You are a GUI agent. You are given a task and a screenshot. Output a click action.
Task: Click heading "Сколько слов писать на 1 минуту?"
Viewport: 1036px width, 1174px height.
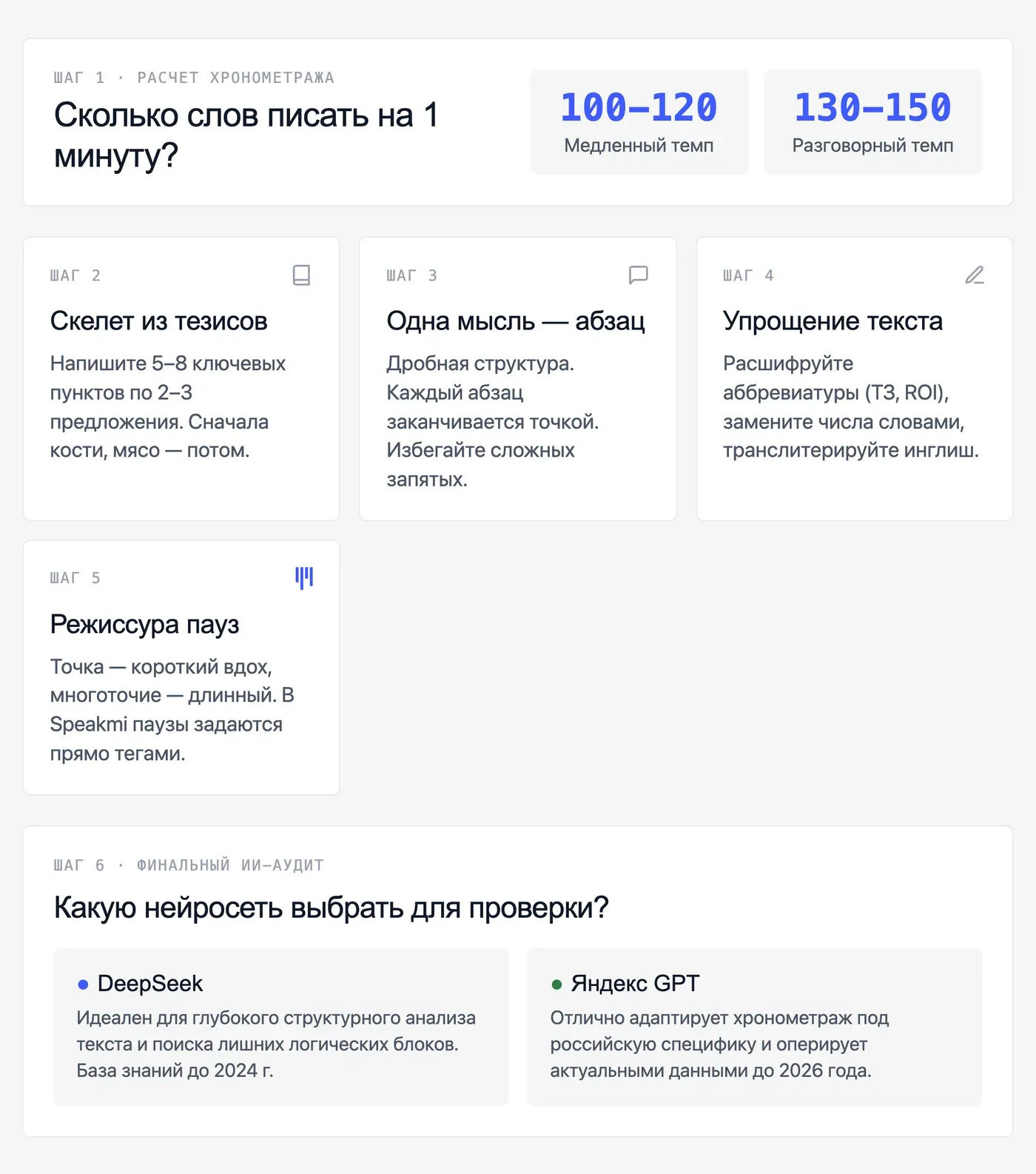pyautogui.click(x=246, y=135)
